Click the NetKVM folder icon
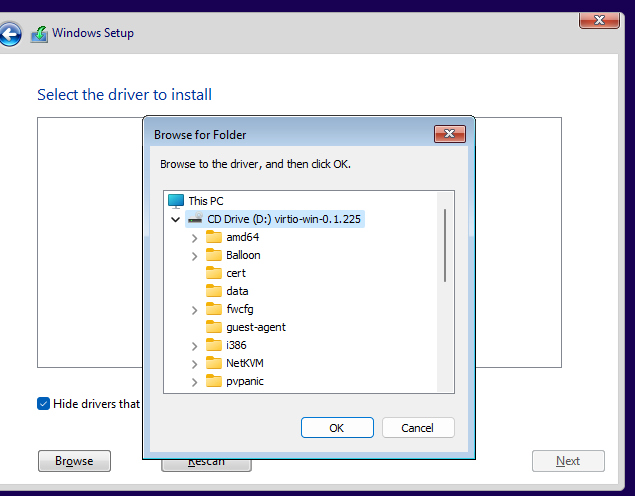 point(213,363)
